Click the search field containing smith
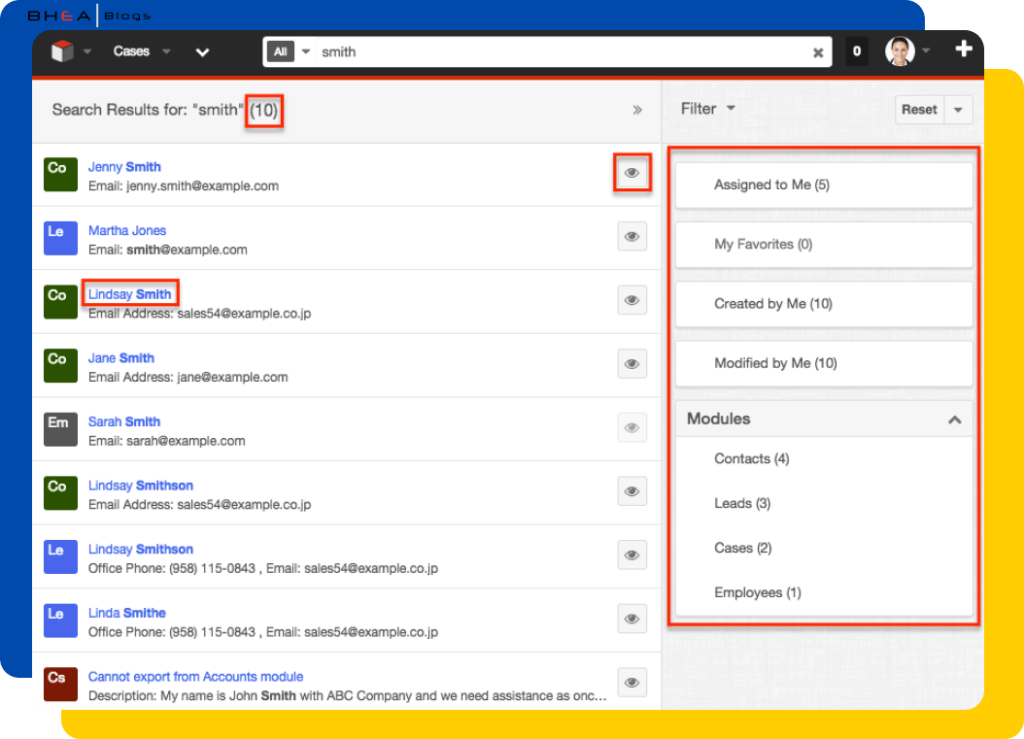1024x739 pixels. [x=562, y=52]
